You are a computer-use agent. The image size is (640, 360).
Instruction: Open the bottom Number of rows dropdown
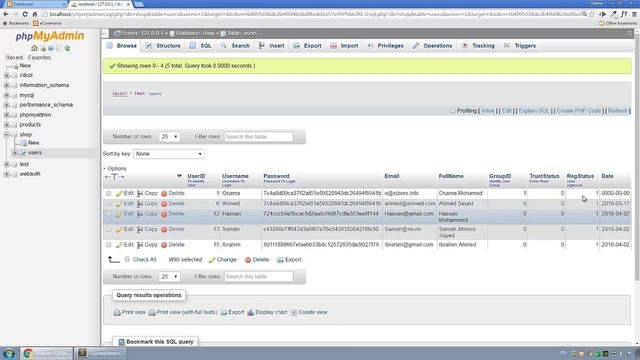(169, 277)
